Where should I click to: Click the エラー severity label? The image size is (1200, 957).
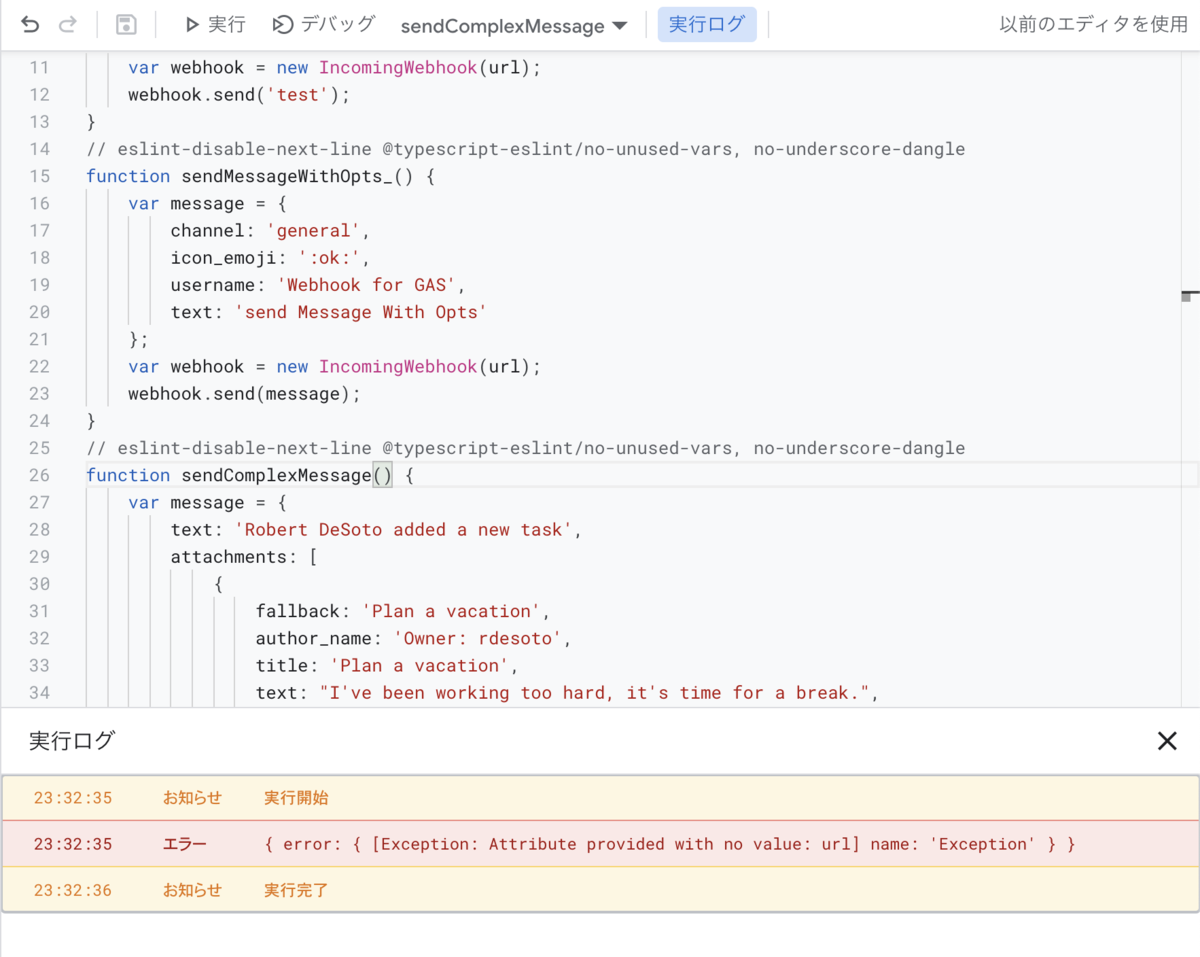pos(185,844)
